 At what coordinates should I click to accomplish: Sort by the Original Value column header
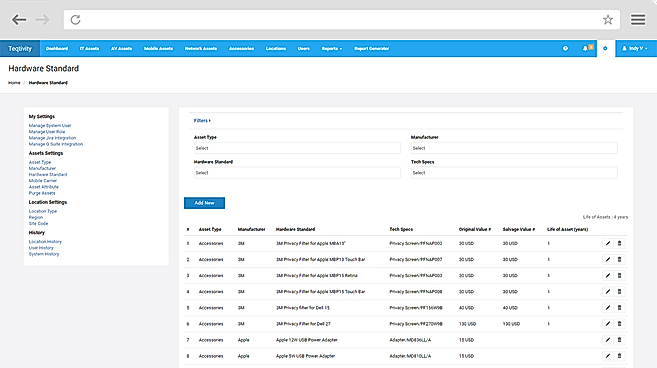(475, 229)
